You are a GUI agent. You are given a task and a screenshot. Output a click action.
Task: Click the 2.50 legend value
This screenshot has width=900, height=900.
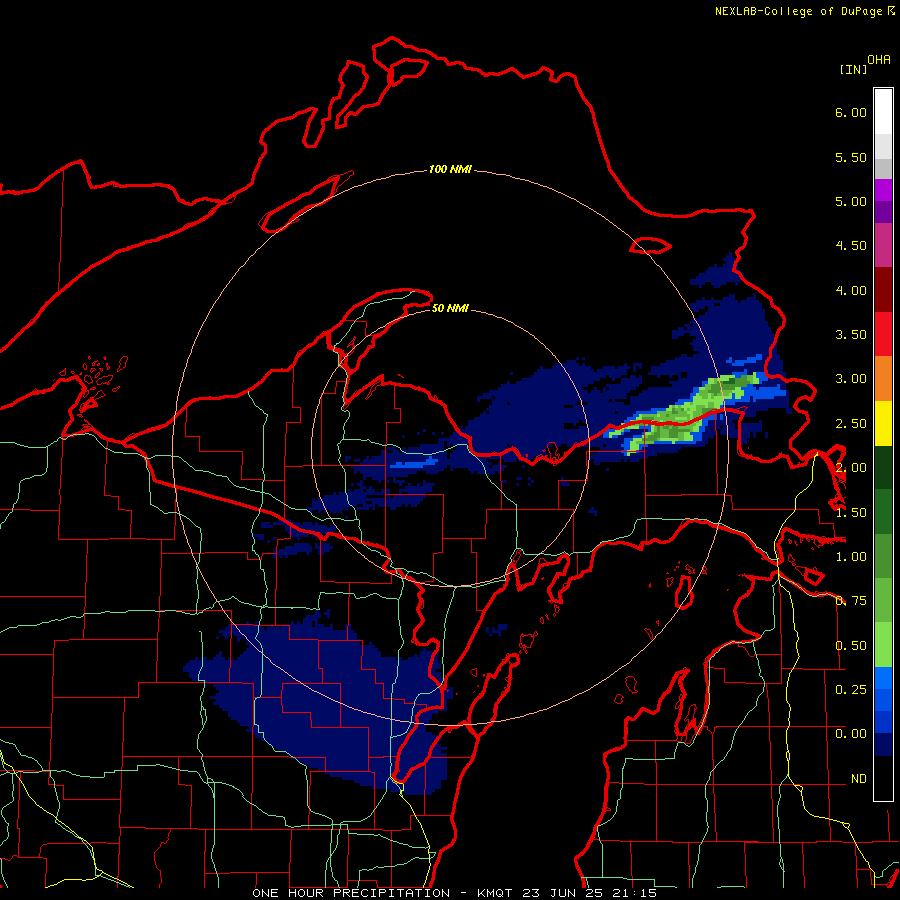[851, 424]
